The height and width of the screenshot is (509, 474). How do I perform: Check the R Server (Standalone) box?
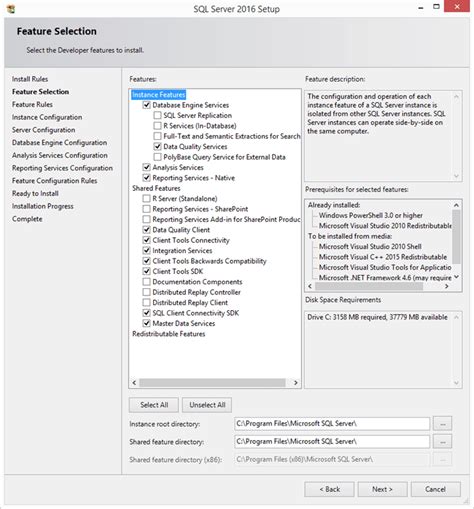[x=146, y=199]
